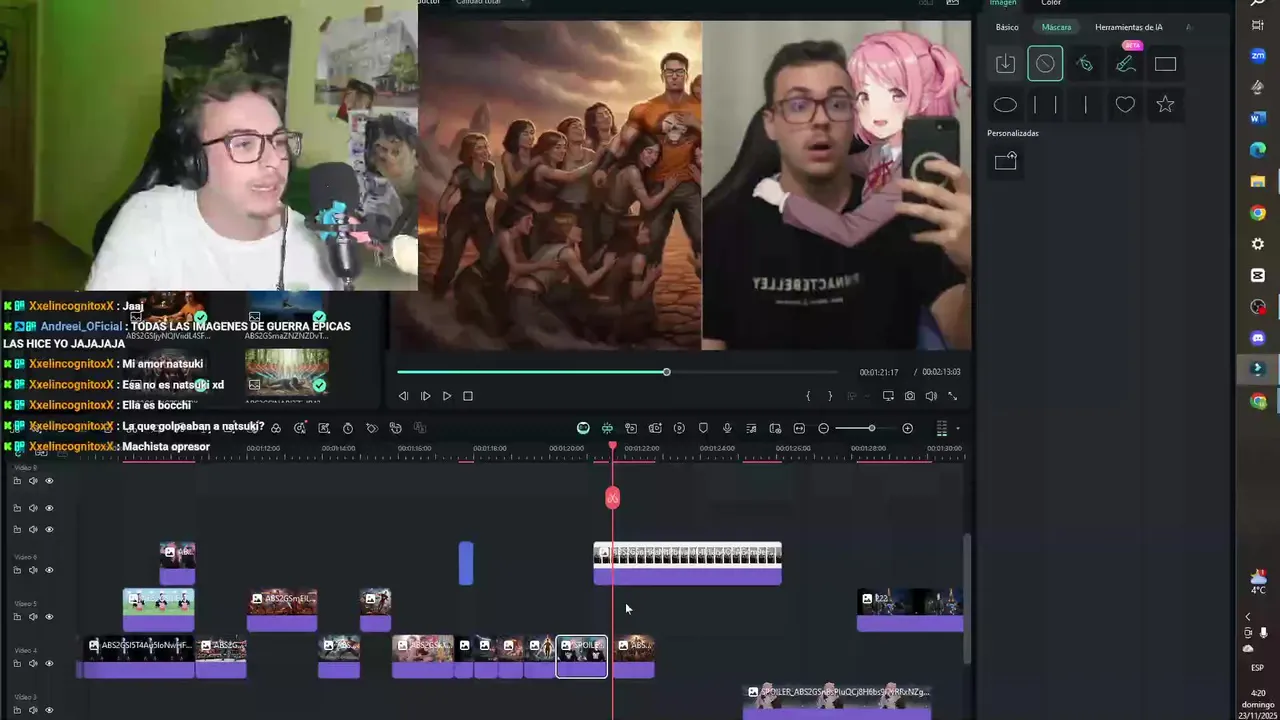Screen dimensions: 1280x720
Task: Open File Explorer from the taskbar
Action: [x=1258, y=181]
